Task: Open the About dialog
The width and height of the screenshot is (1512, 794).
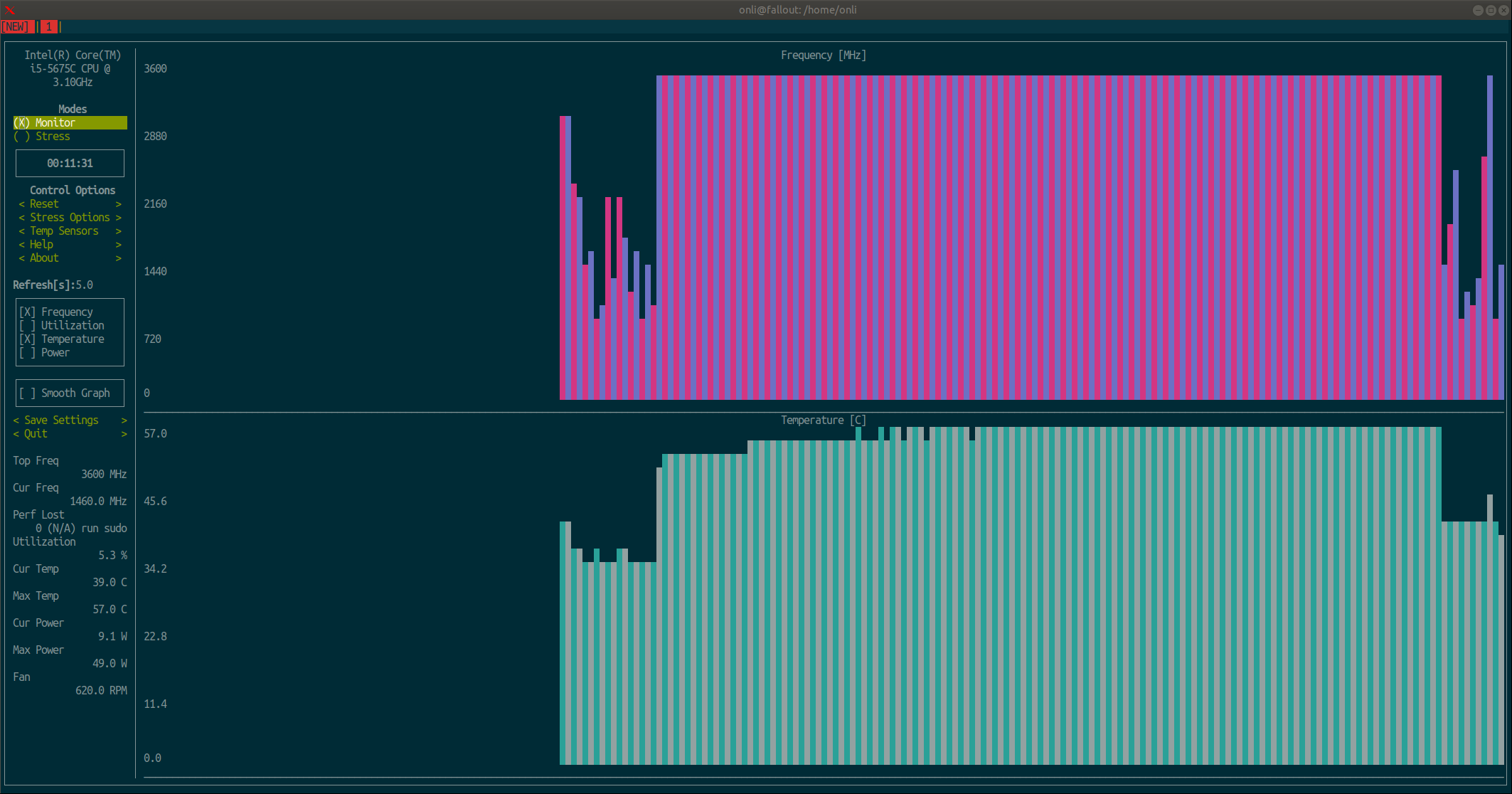Action: [x=70, y=258]
